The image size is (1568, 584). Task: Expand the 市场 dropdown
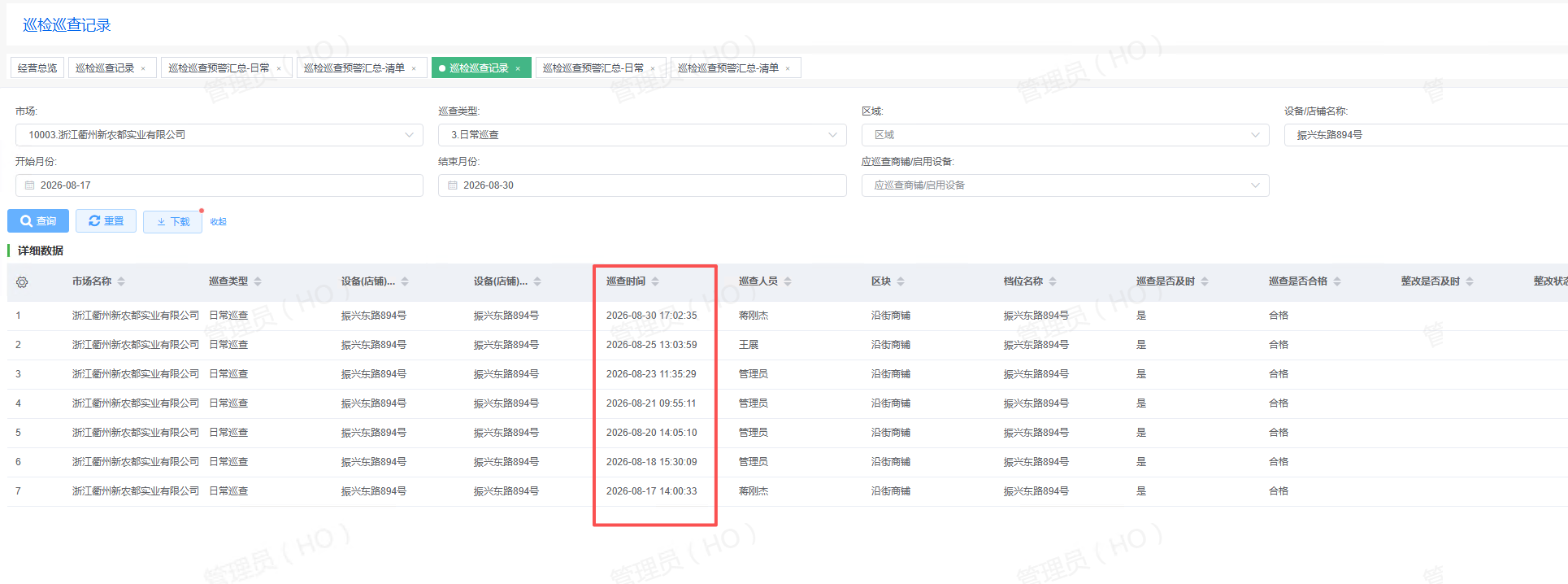point(409,135)
